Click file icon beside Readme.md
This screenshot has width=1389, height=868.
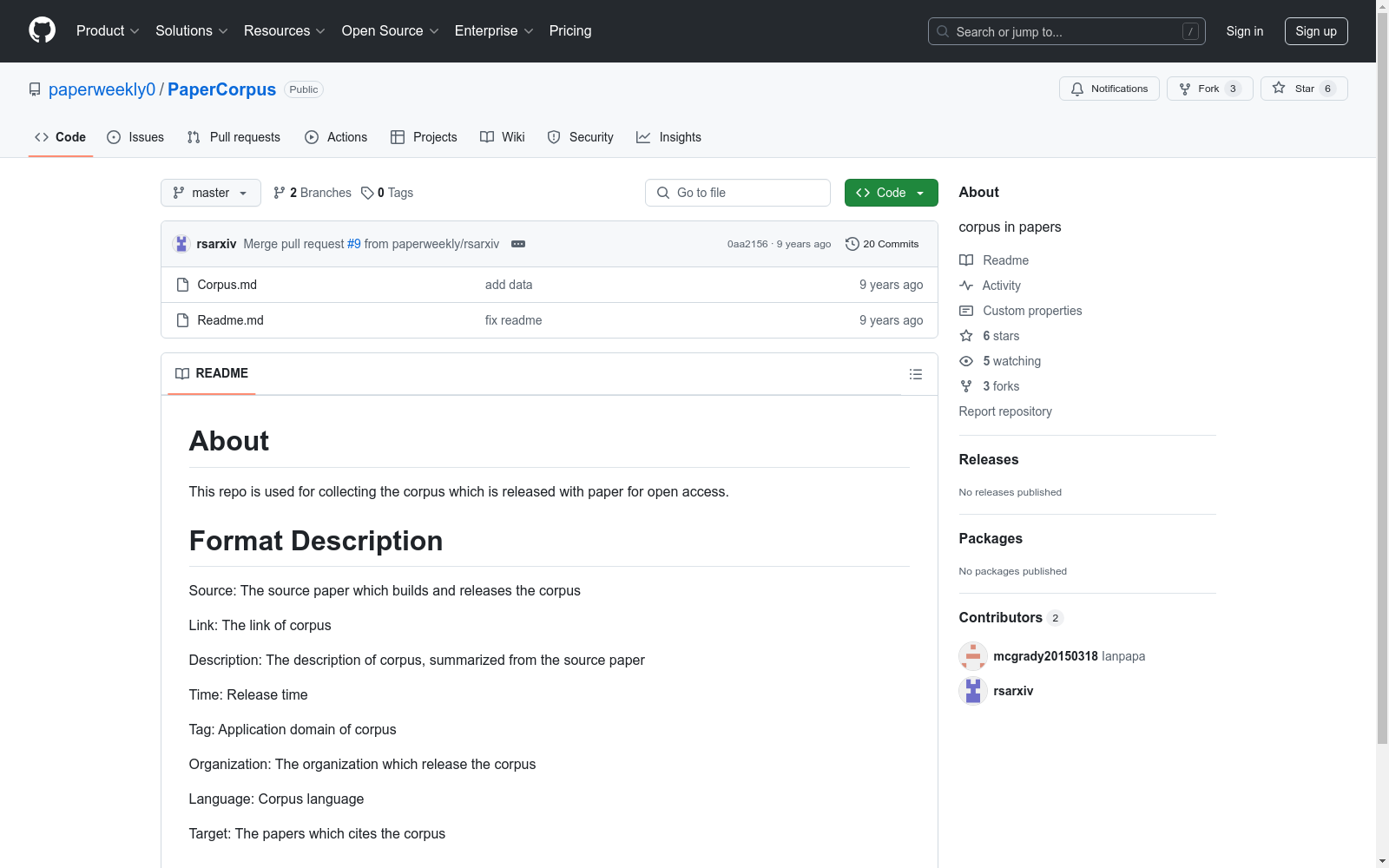click(182, 320)
